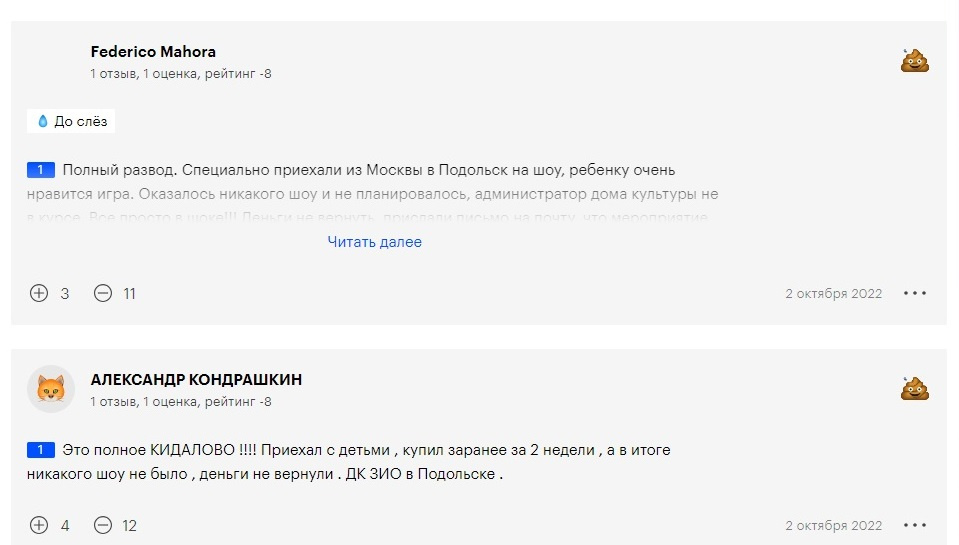Click the plus upvote icon on Federico's review

pos(39,293)
